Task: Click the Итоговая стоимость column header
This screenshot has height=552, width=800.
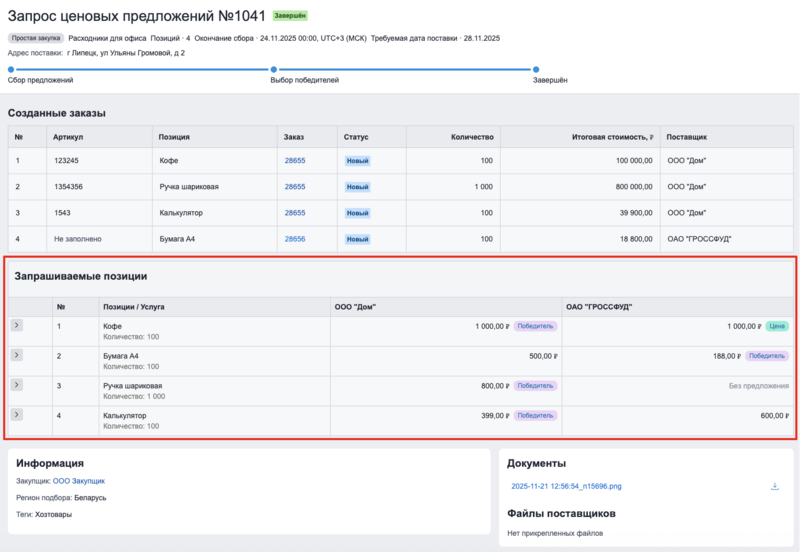Action: point(611,136)
